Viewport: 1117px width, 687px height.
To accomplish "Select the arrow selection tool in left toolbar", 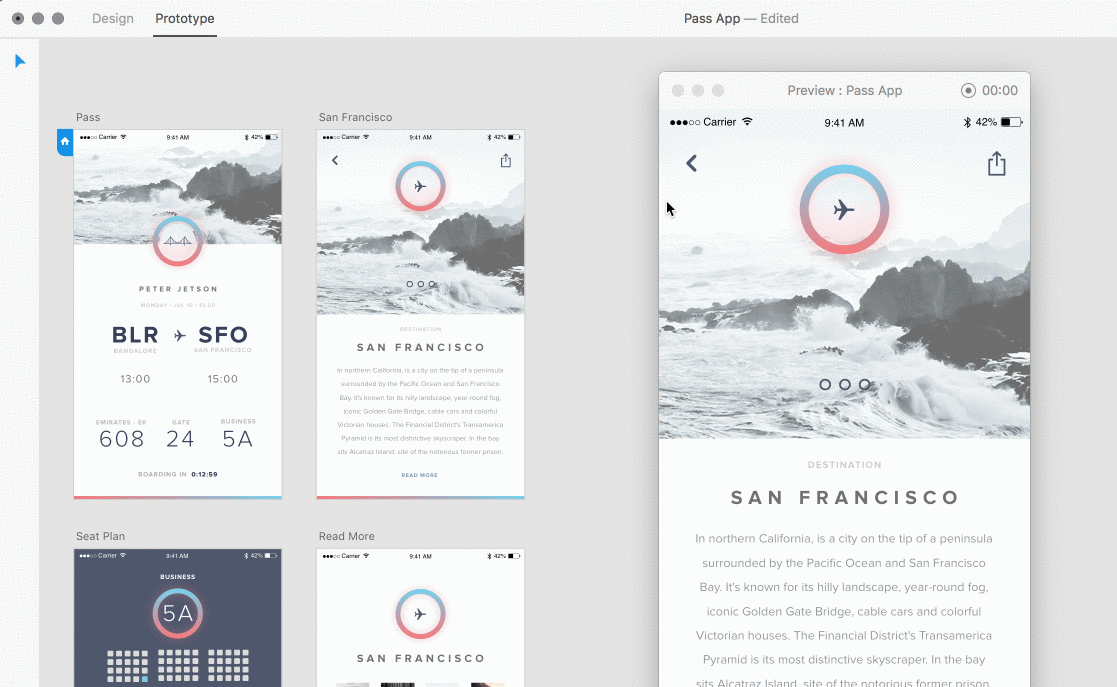I will click(20, 61).
